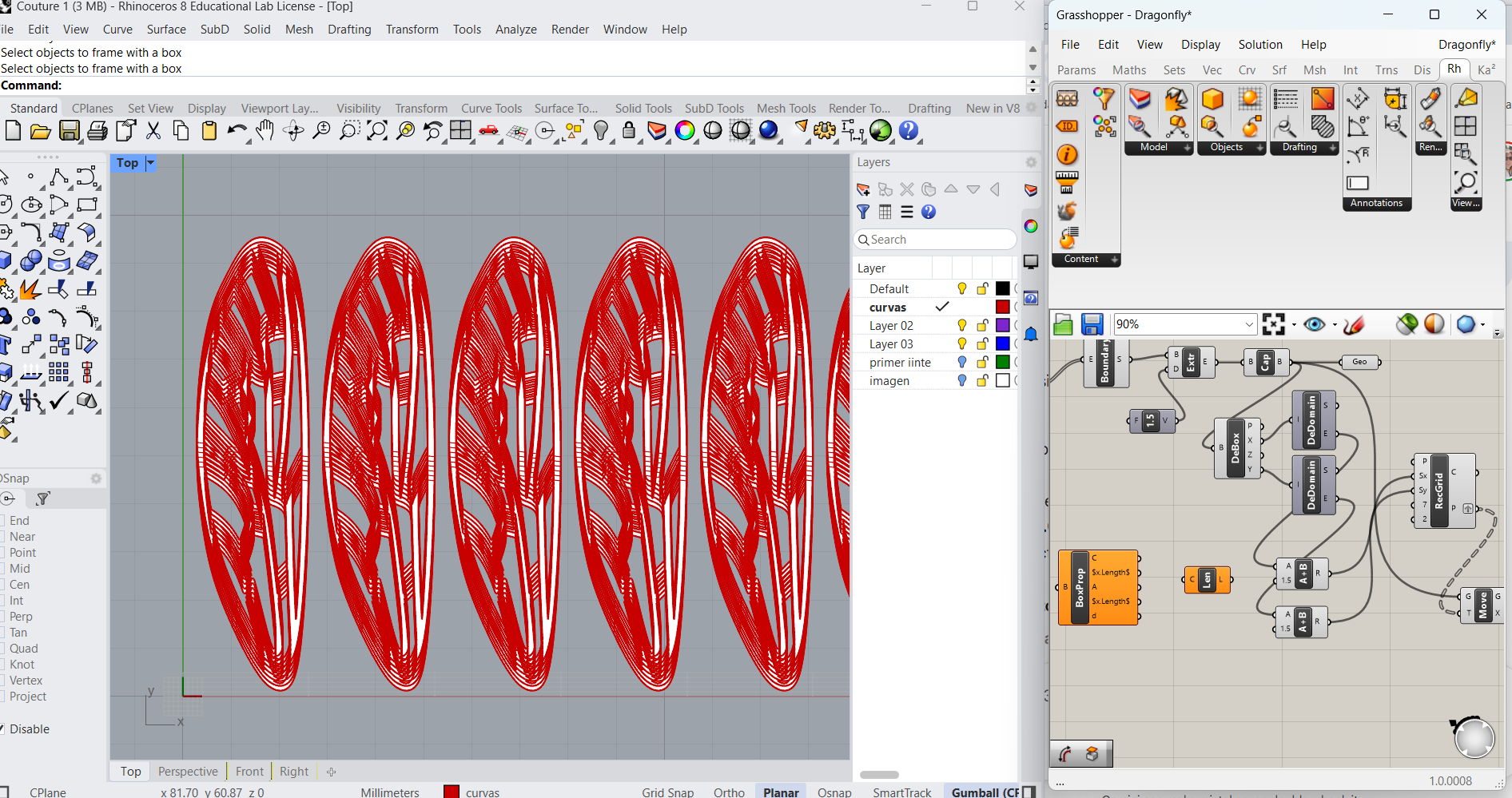Open the Top viewport dropdown arrow
The image size is (1512, 798).
pos(150,163)
